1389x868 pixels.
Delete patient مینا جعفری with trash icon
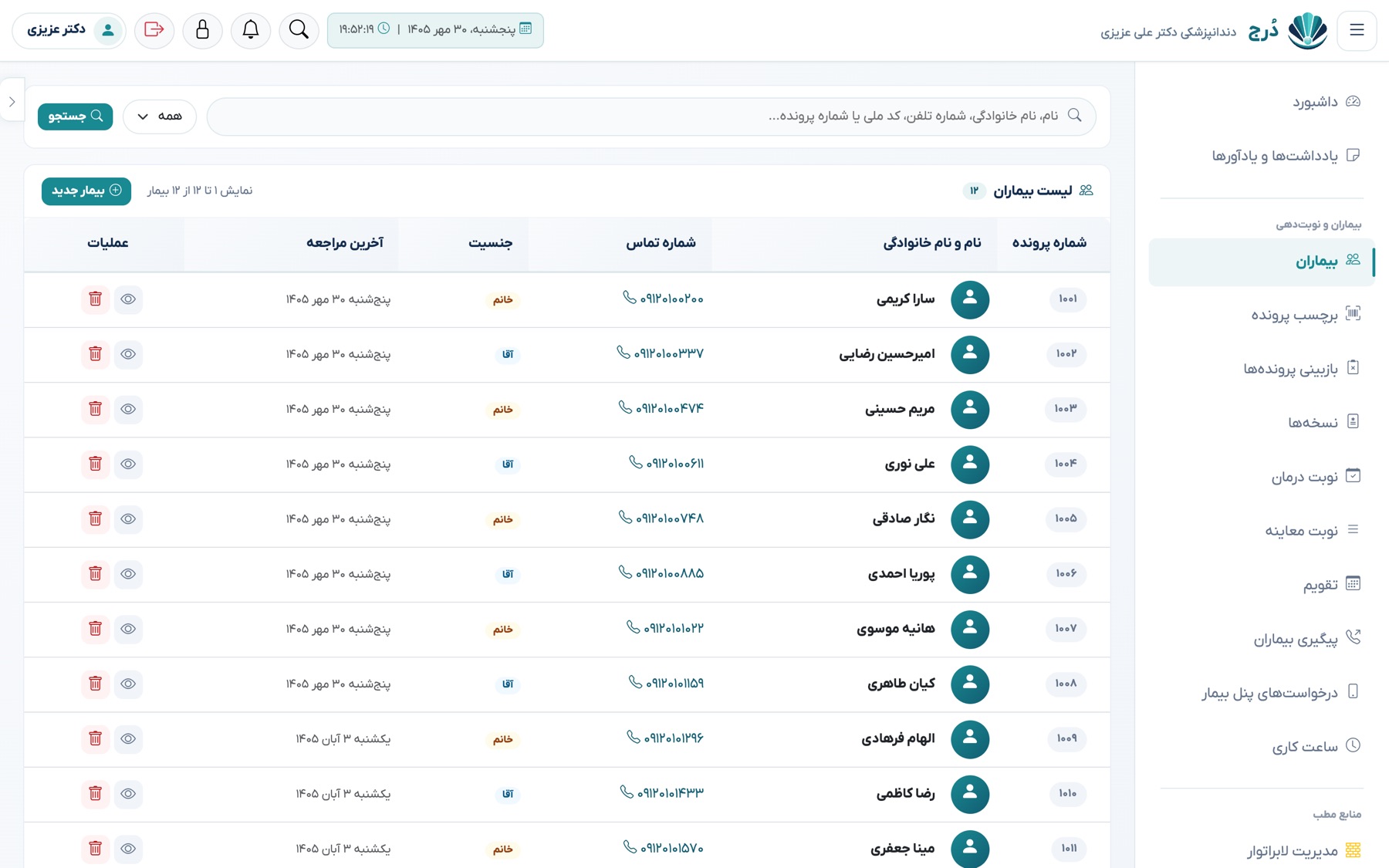[95, 849]
